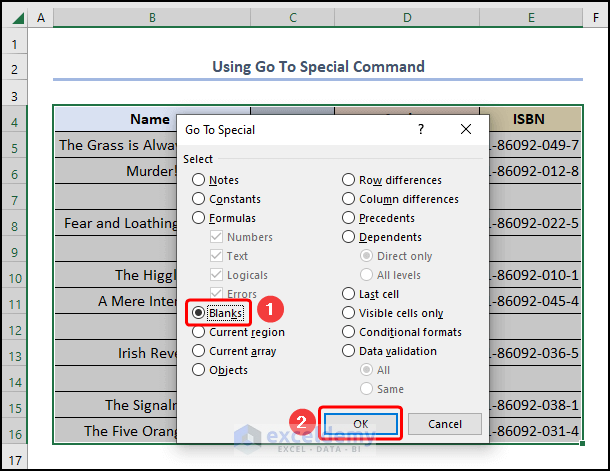Click the select-all corner triangle
Image resolution: width=610 pixels, height=471 pixels.
[14, 18]
